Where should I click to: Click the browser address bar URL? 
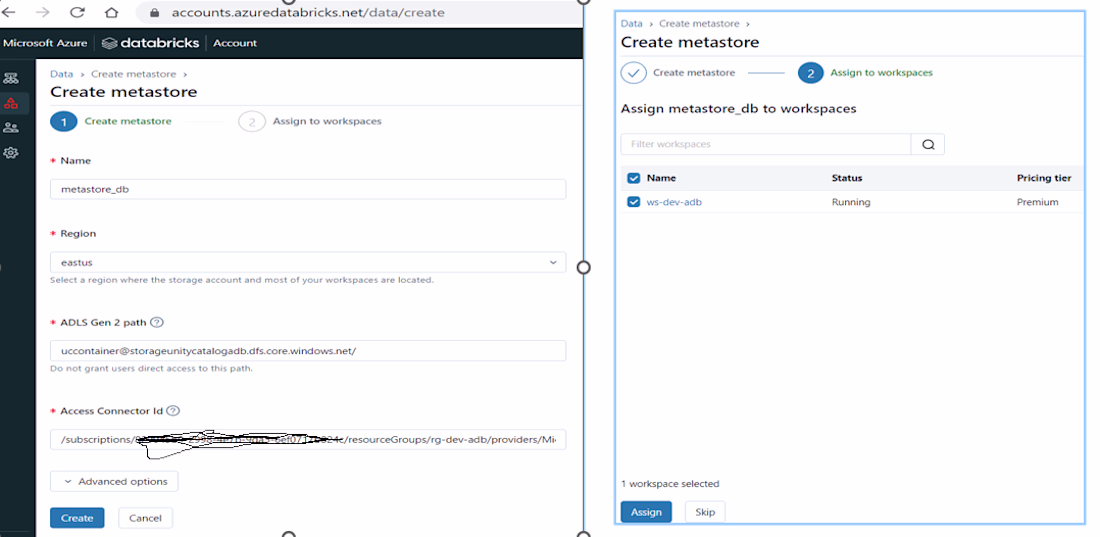[308, 13]
